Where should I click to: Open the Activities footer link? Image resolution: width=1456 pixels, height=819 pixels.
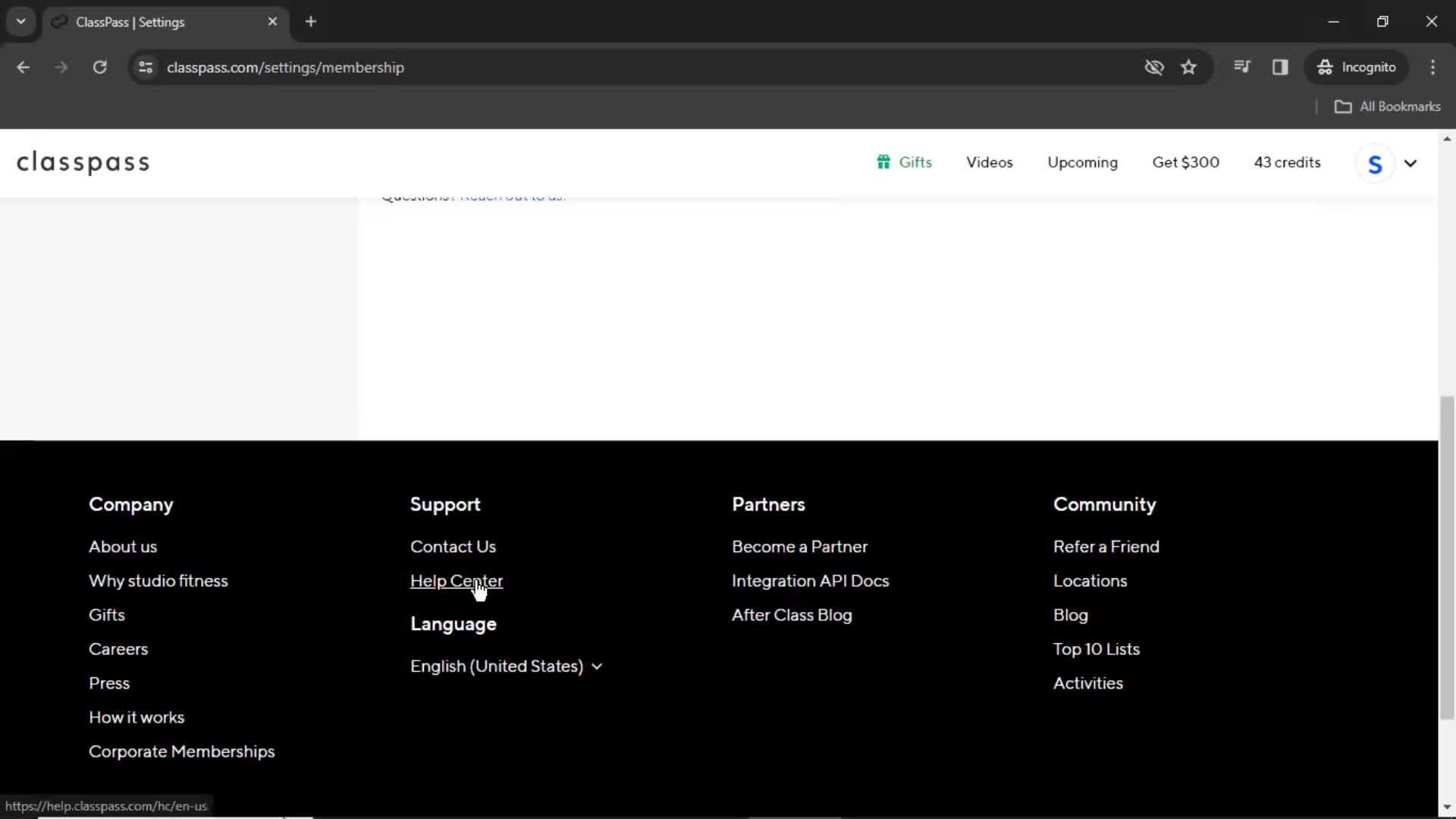click(1087, 683)
